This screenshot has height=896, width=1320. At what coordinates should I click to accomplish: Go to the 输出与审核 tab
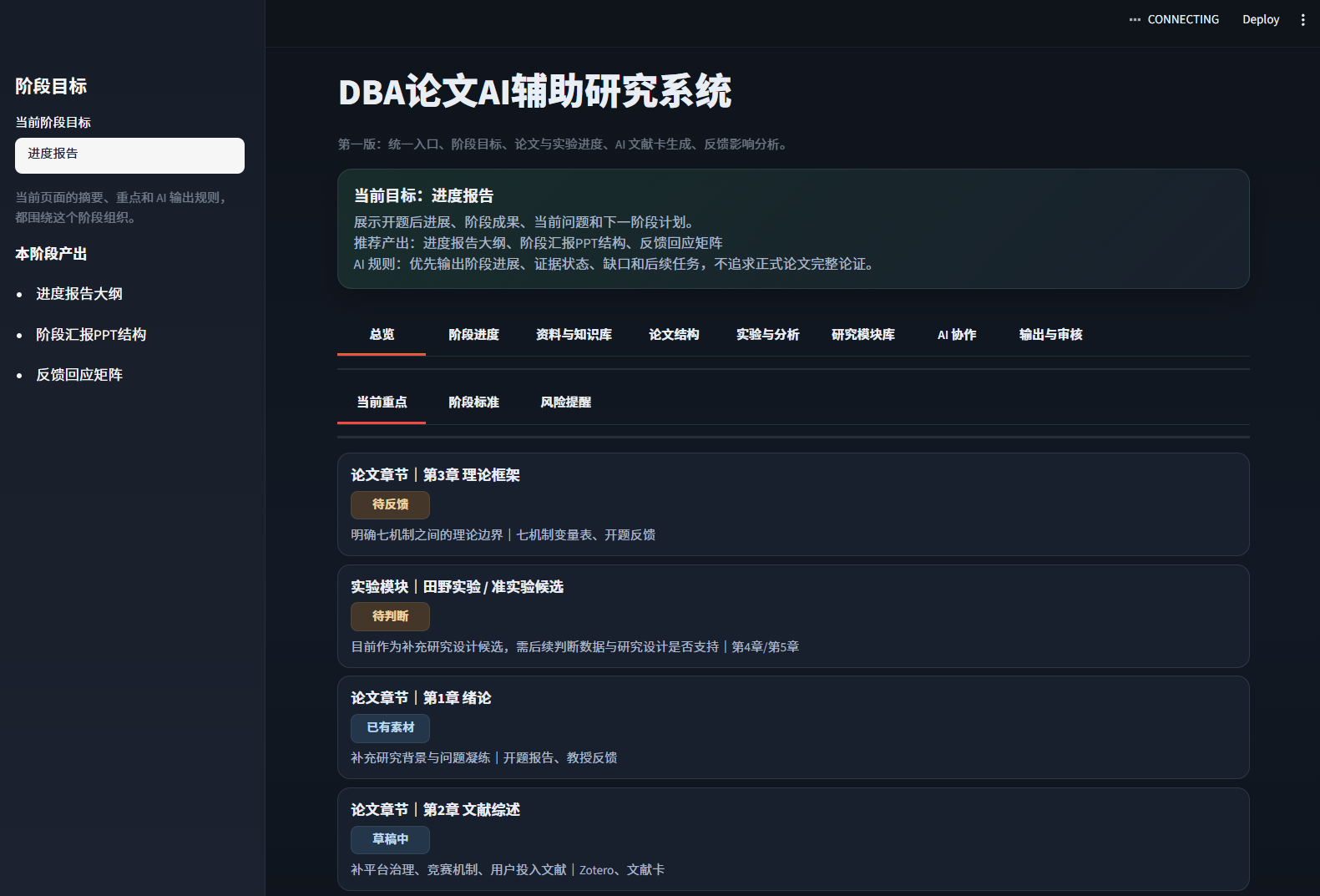1050,335
